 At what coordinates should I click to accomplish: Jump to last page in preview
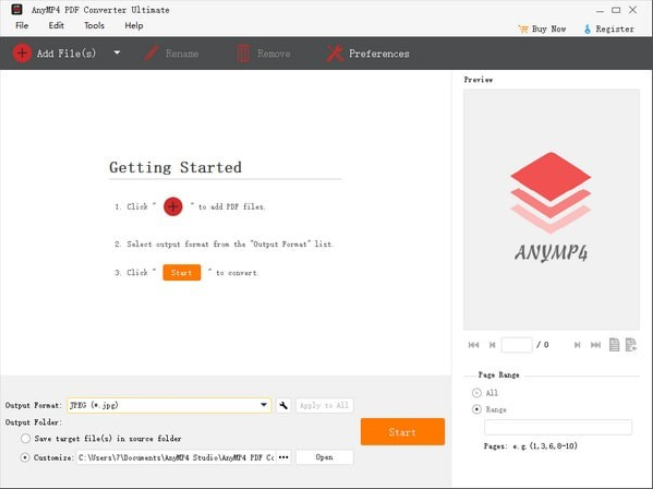click(x=596, y=345)
